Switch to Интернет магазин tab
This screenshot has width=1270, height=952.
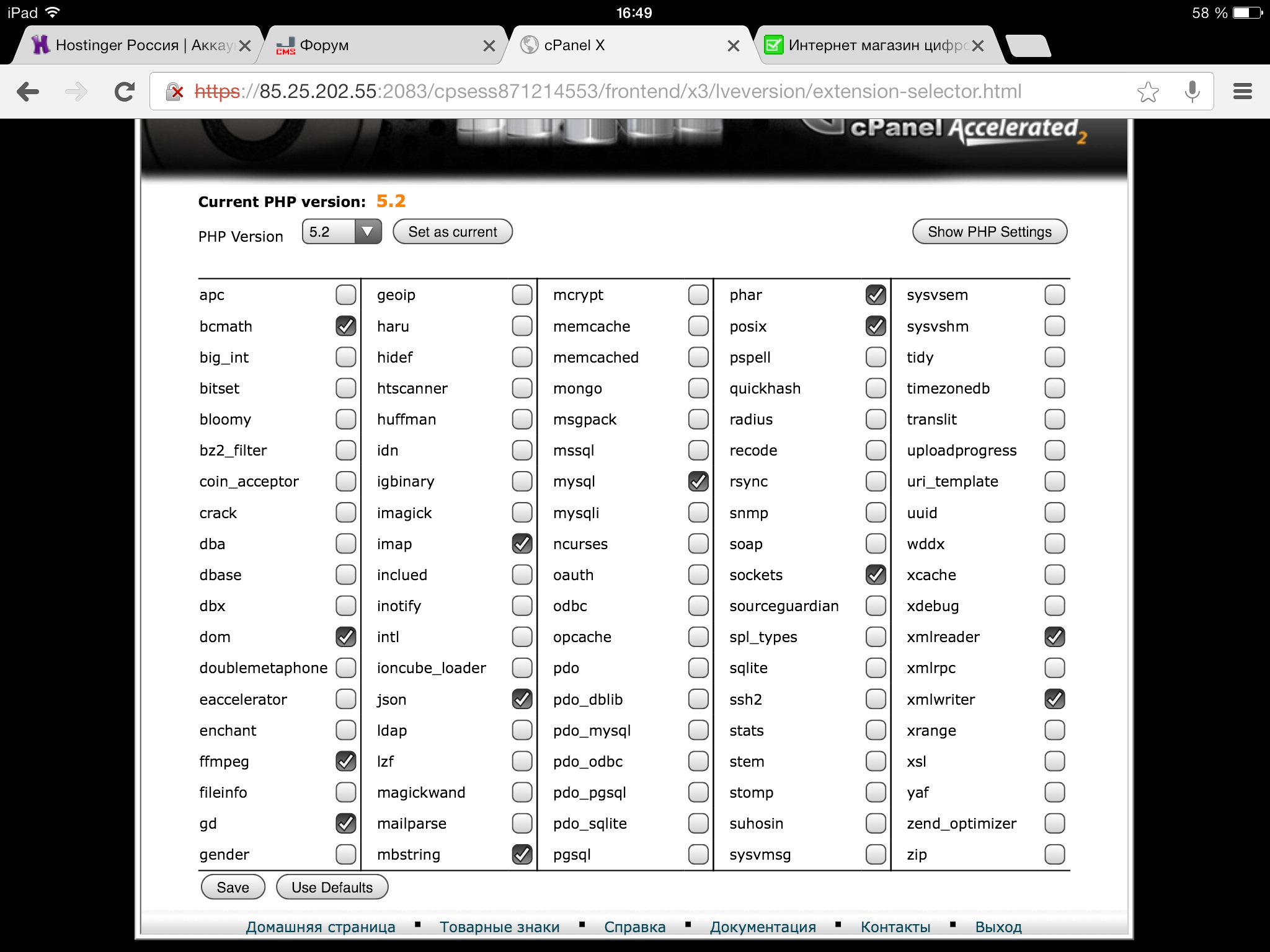tap(868, 45)
